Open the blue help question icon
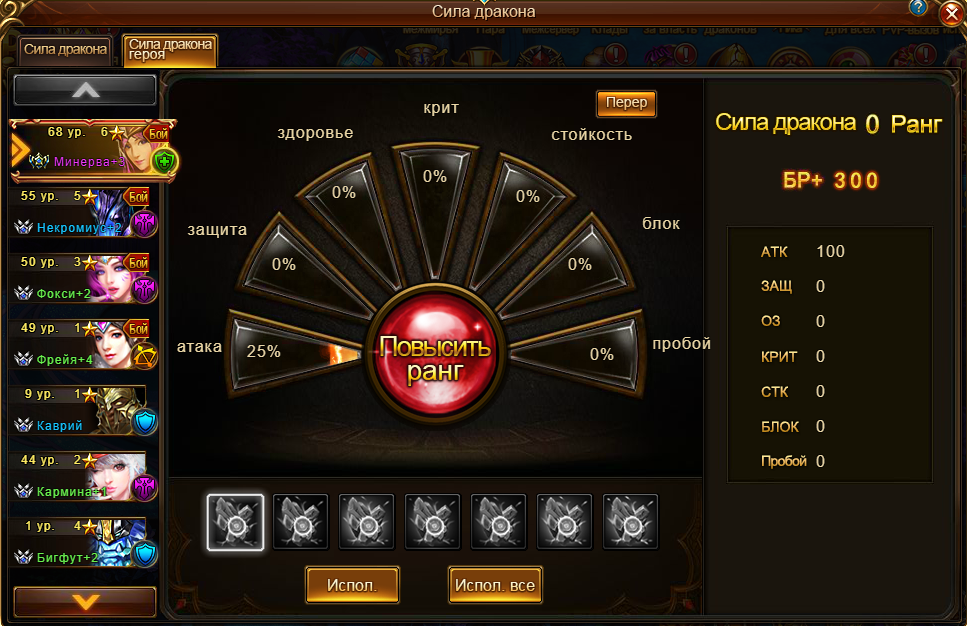The image size is (967, 626). tap(918, 7)
